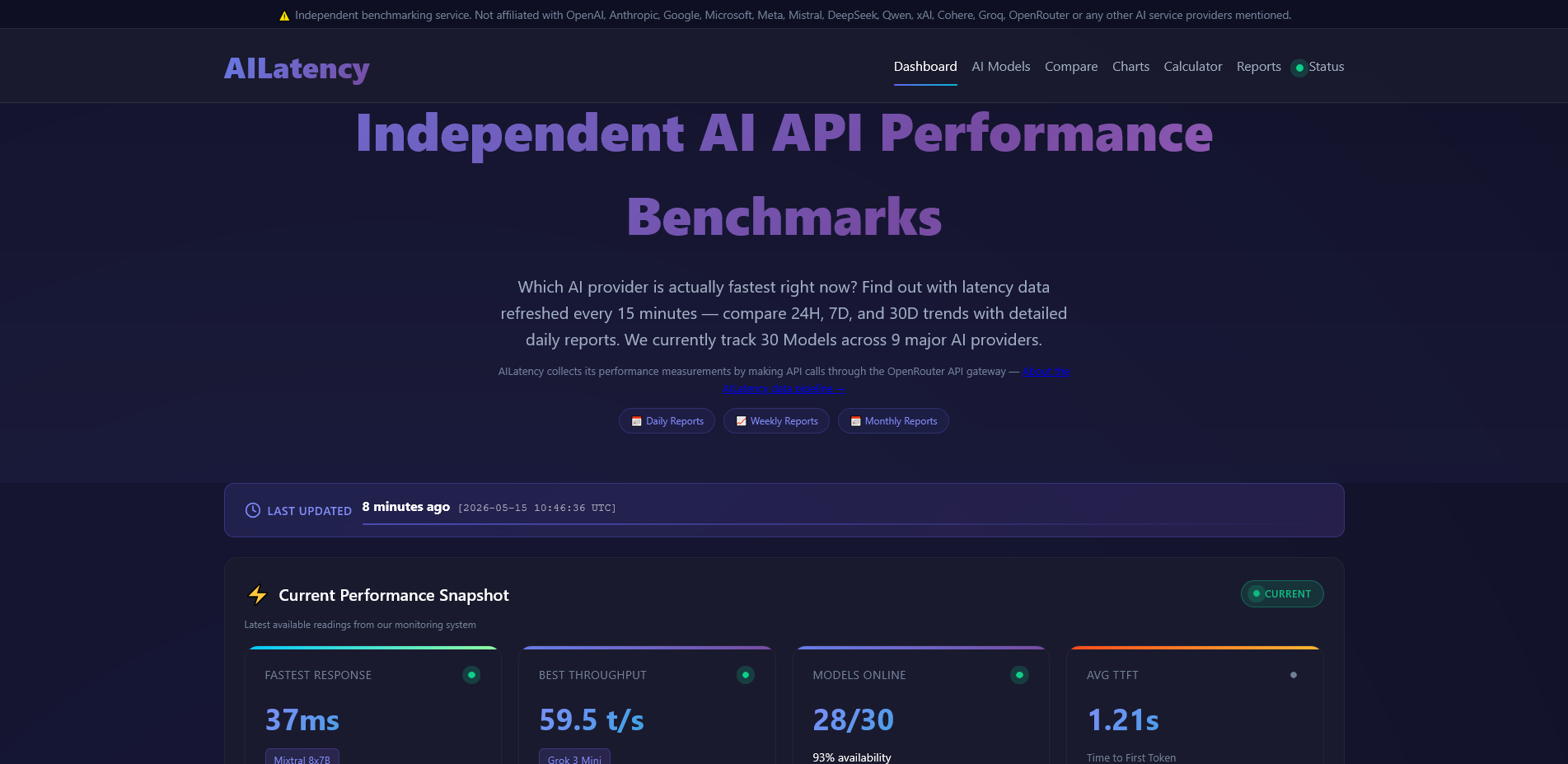Click the CURRENT status badge
Viewport: 1568px width, 764px height.
[x=1282, y=594]
